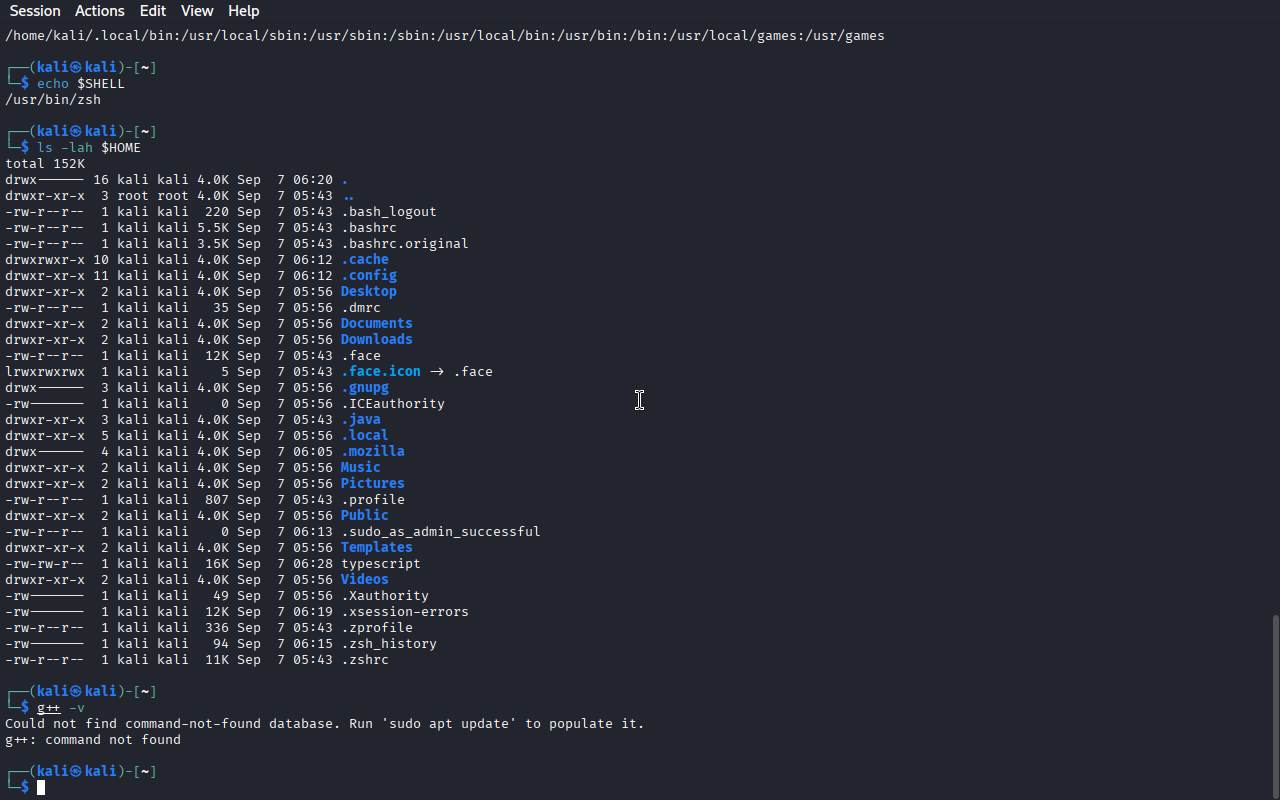Click the .sudo_as_admin_successful file name
The image size is (1280, 800).
(x=441, y=532)
